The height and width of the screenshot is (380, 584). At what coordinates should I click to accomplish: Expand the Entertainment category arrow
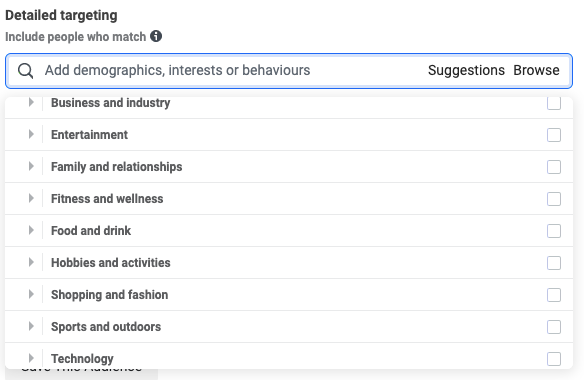point(31,134)
